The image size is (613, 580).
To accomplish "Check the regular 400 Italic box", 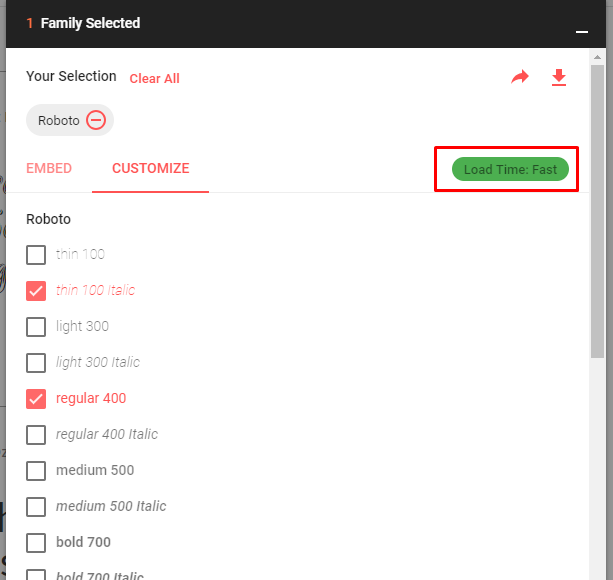I will (x=36, y=435).
